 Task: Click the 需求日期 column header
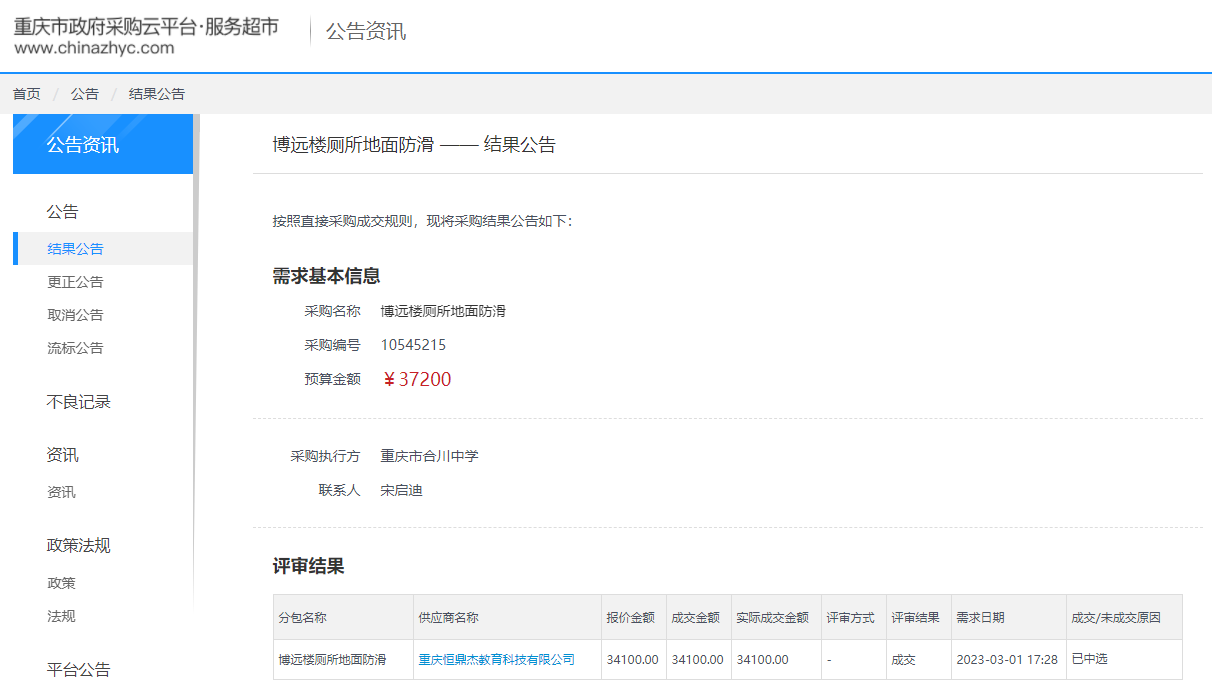coord(980,618)
